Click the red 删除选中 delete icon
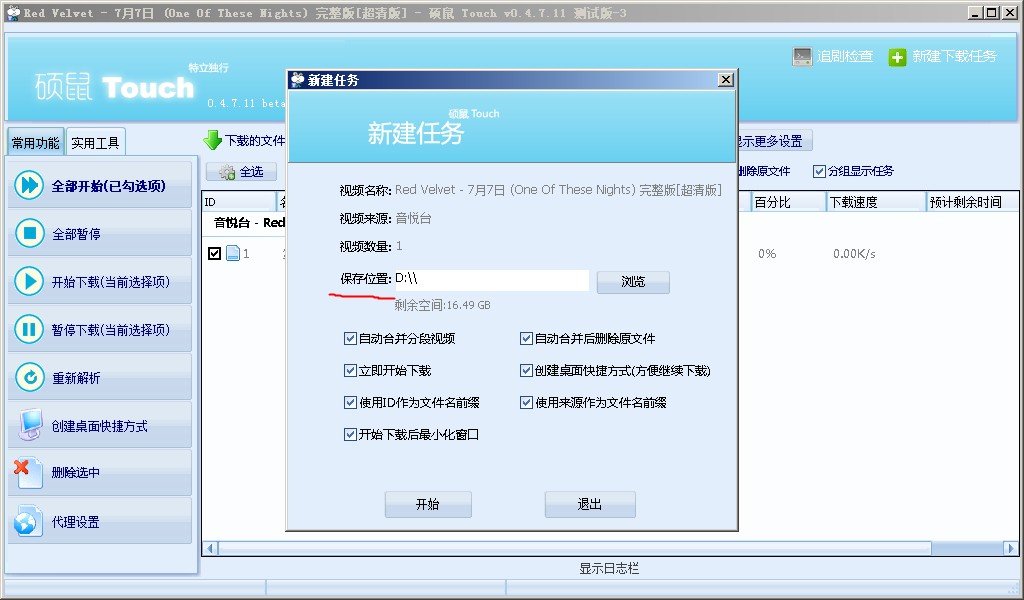The width and height of the screenshot is (1024, 600). 28,472
